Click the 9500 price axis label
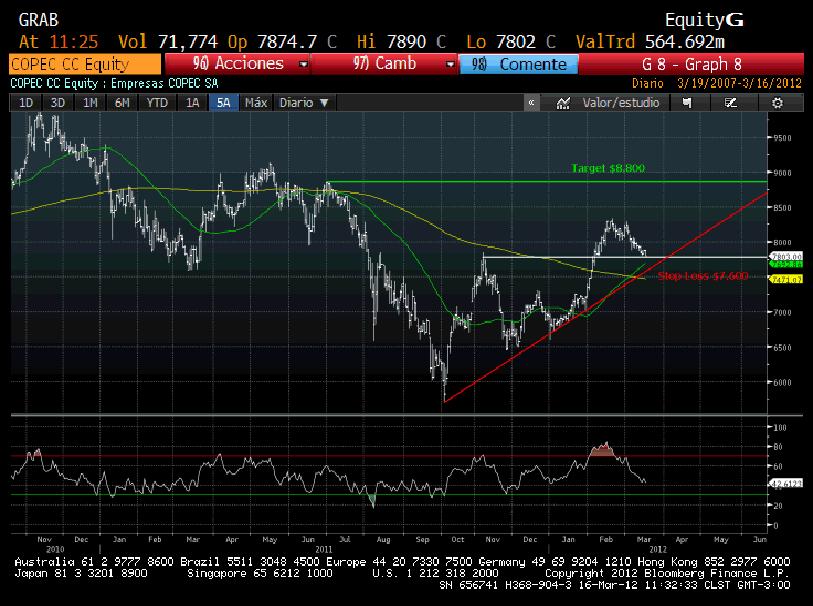The height and width of the screenshot is (606, 813). (x=782, y=138)
